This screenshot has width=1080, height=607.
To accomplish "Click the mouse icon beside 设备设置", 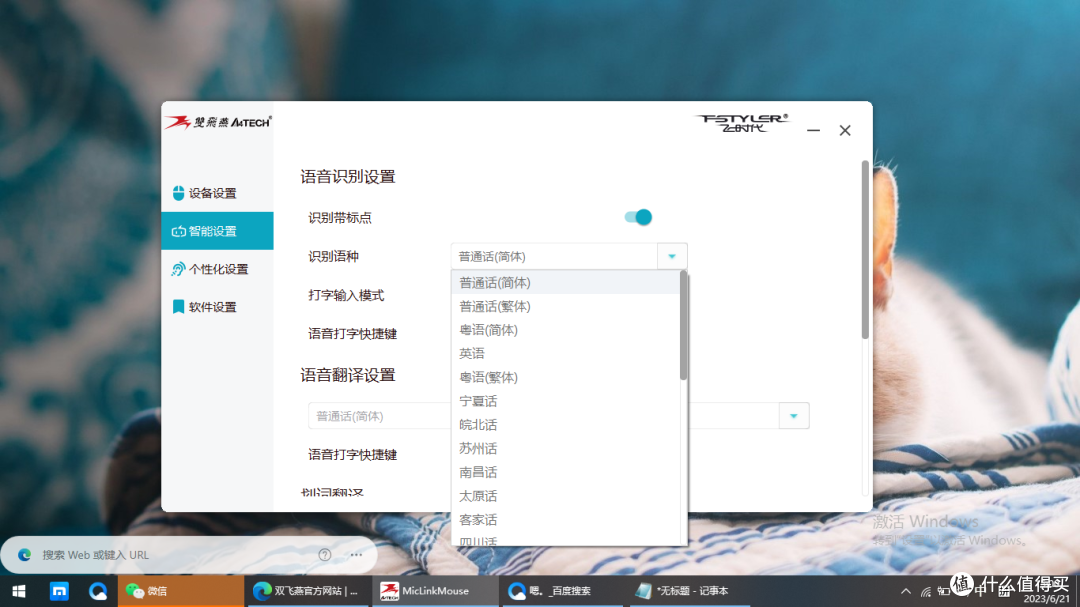I will coord(178,193).
